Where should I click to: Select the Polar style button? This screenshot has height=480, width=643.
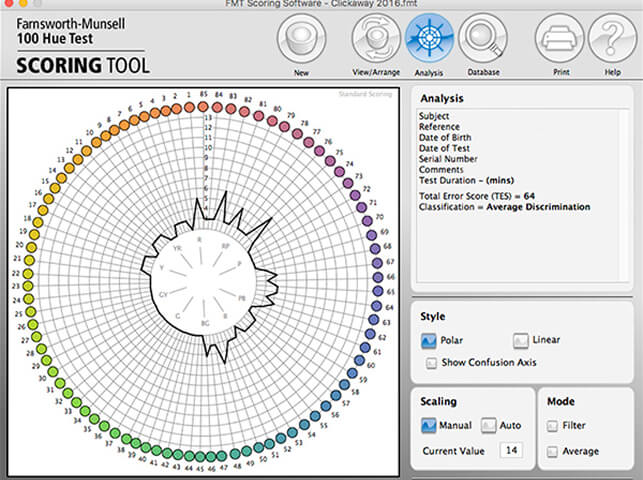pyautogui.click(x=430, y=342)
